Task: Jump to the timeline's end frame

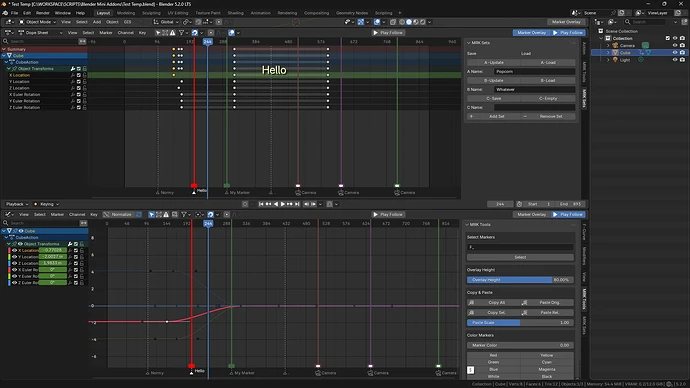Action: coord(297,204)
